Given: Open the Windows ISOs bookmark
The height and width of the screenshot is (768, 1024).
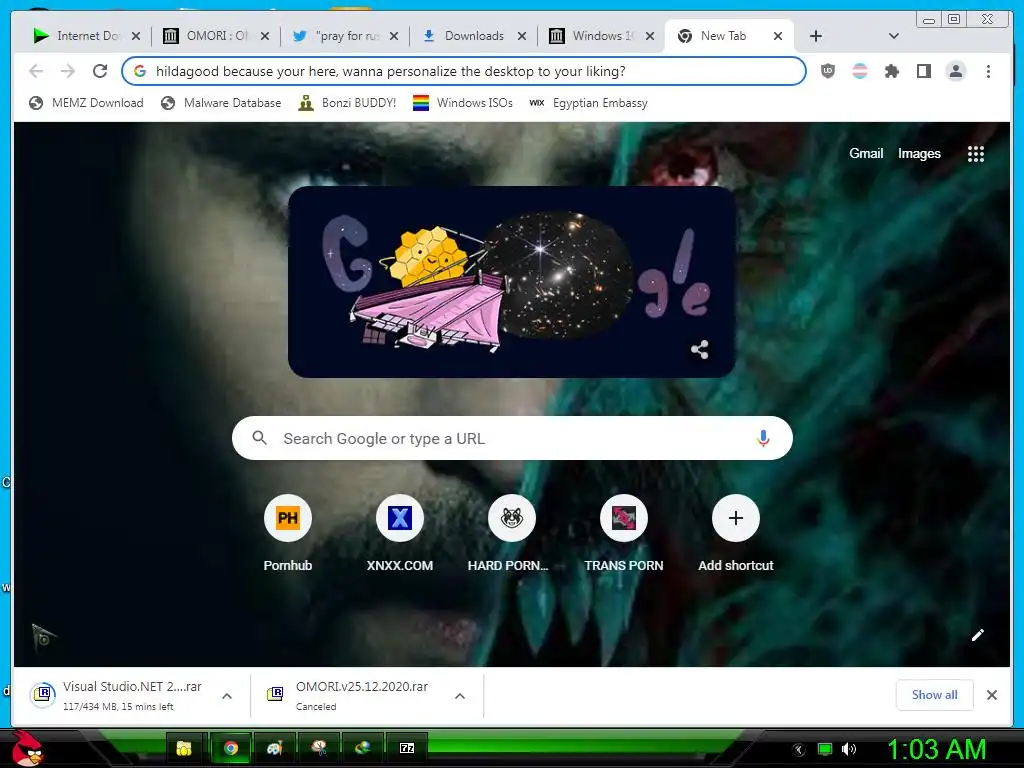Looking at the screenshot, I should 463,103.
